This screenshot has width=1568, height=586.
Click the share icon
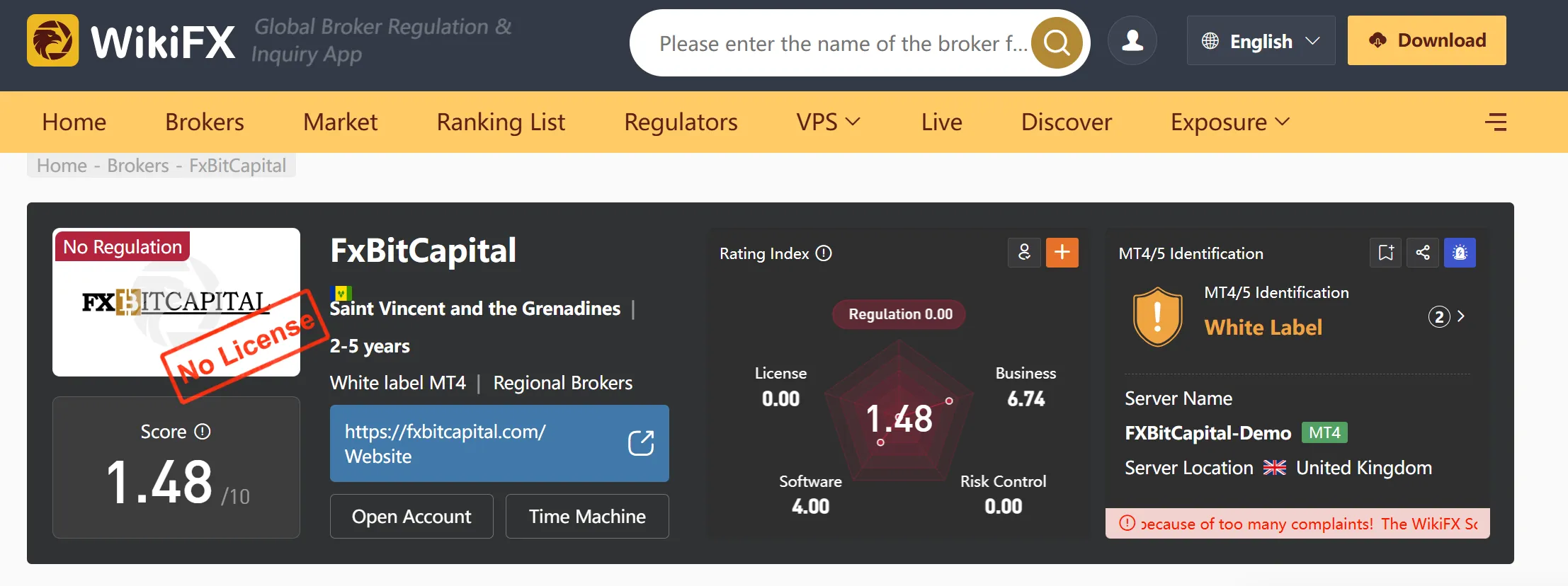coord(1423,253)
